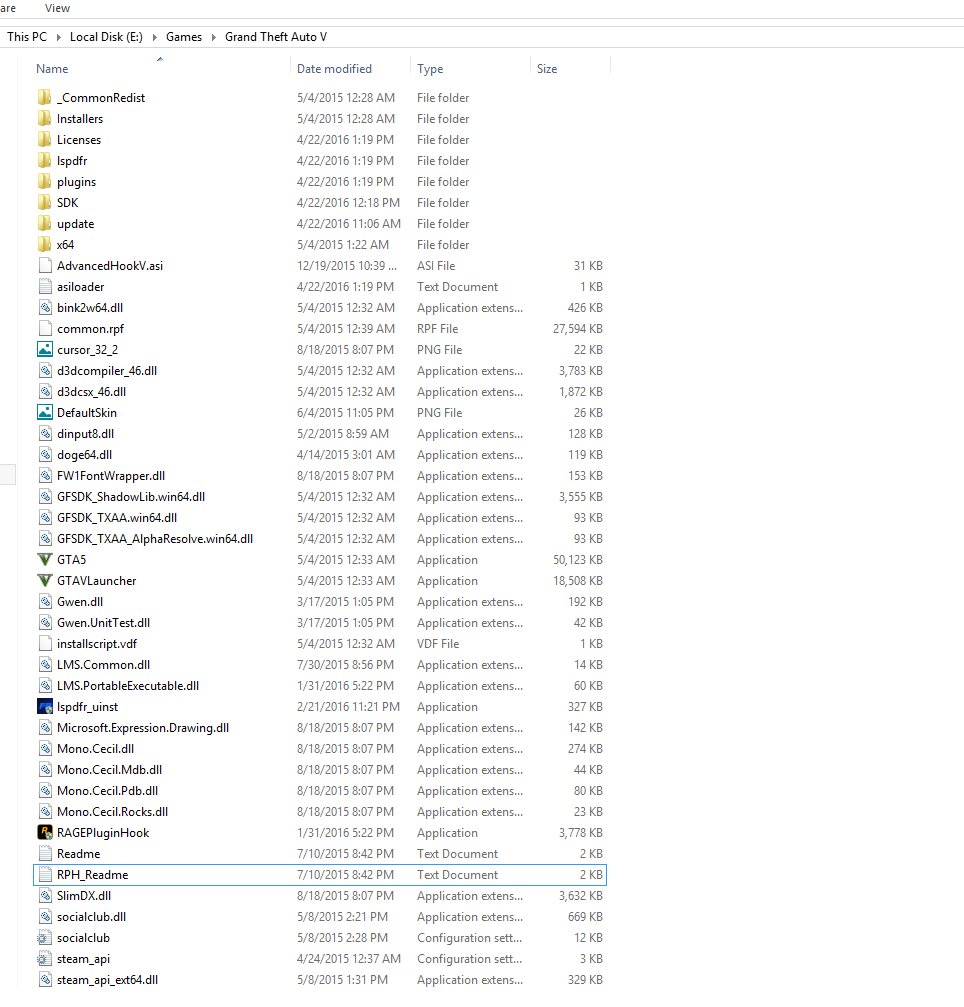
Task: Select FW1FontWrapper.dll file name
Action: [x=111, y=476]
